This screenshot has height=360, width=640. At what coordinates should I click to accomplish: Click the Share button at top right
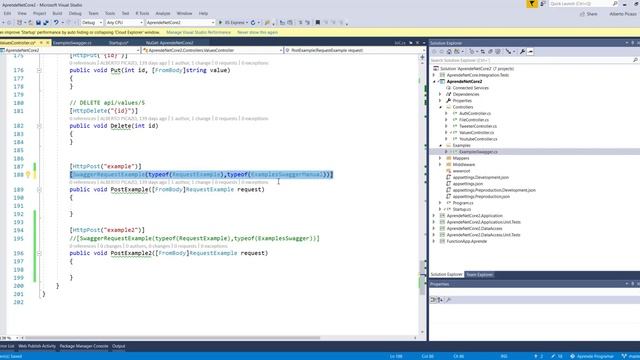point(589,14)
